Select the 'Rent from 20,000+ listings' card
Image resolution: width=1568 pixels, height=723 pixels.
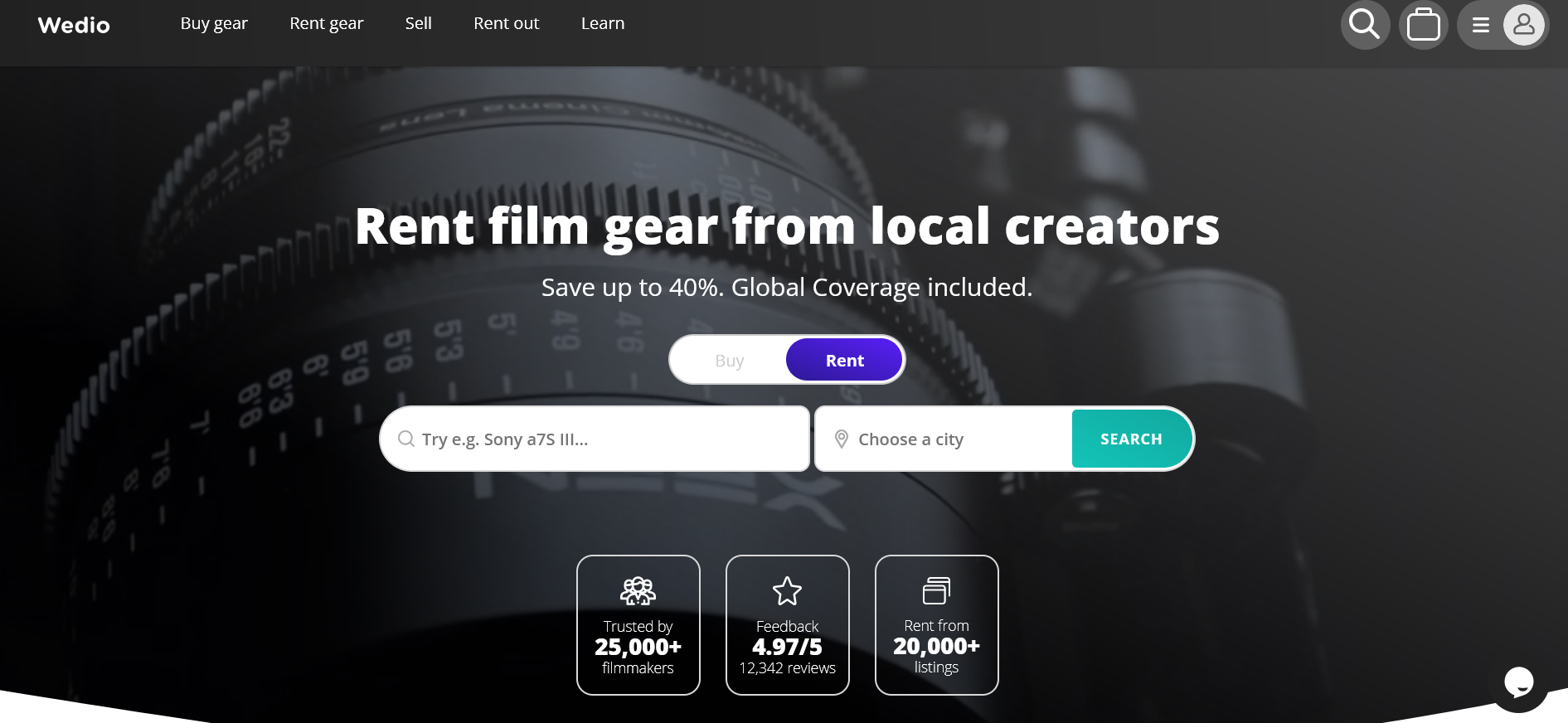click(937, 625)
